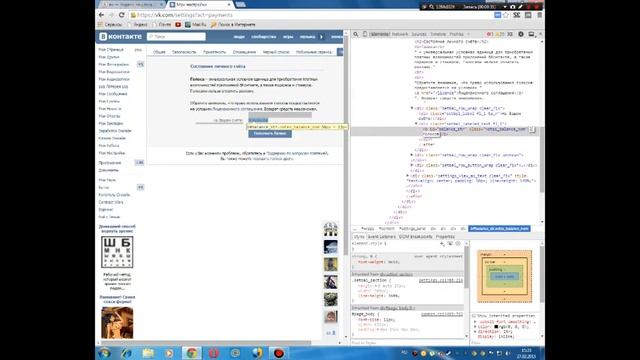
Task: Expand the color computed property
Action: coord(475,327)
